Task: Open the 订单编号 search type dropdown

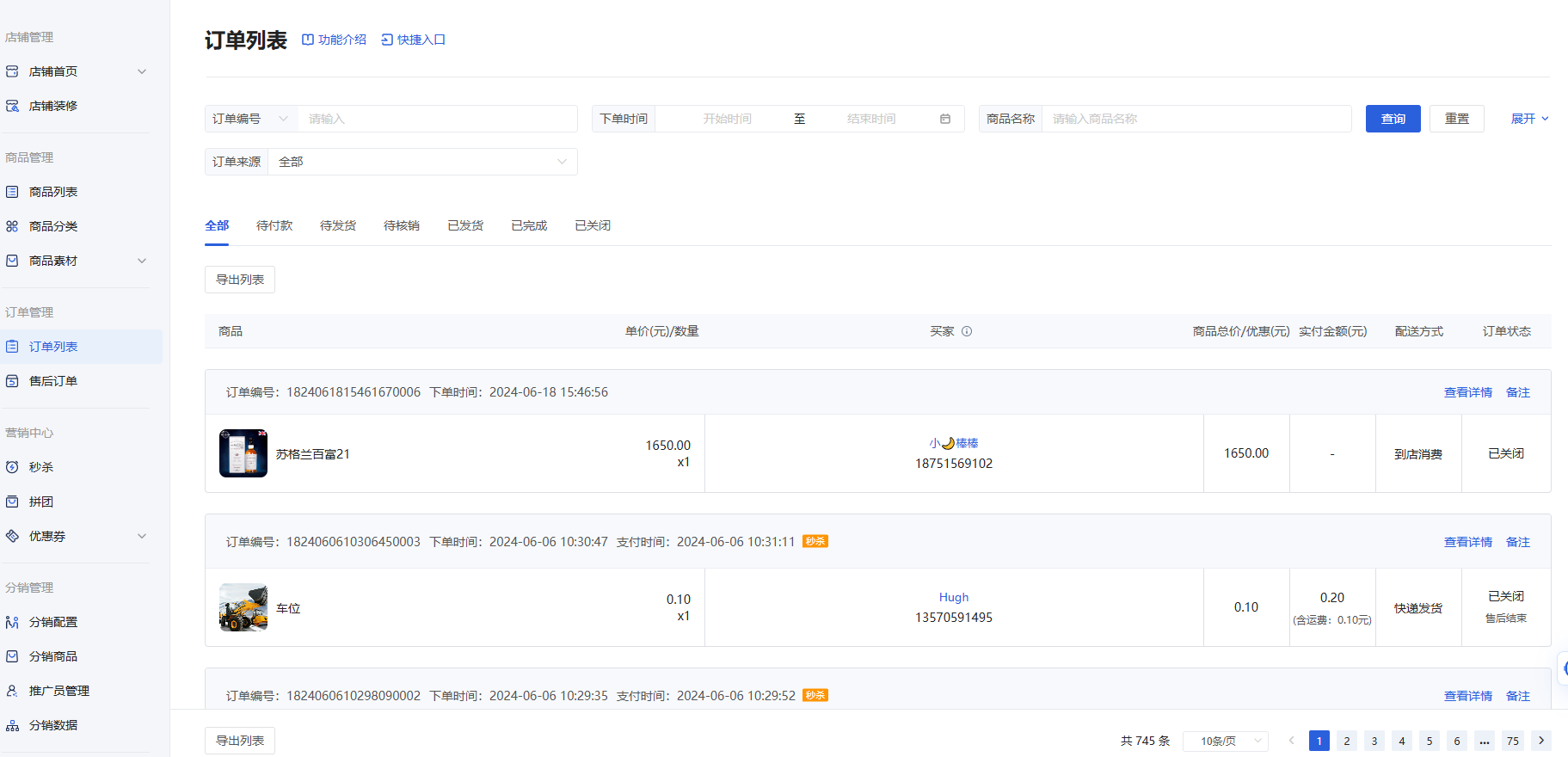Action: (251, 119)
